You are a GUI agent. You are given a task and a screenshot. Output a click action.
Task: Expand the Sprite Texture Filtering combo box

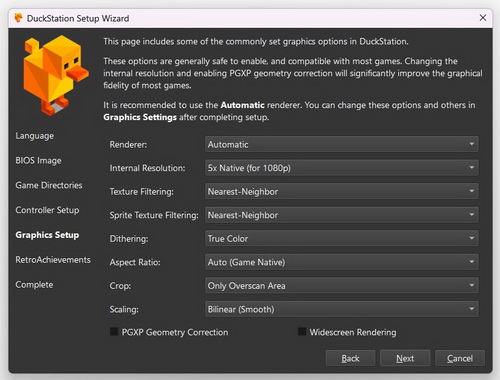[342, 215]
